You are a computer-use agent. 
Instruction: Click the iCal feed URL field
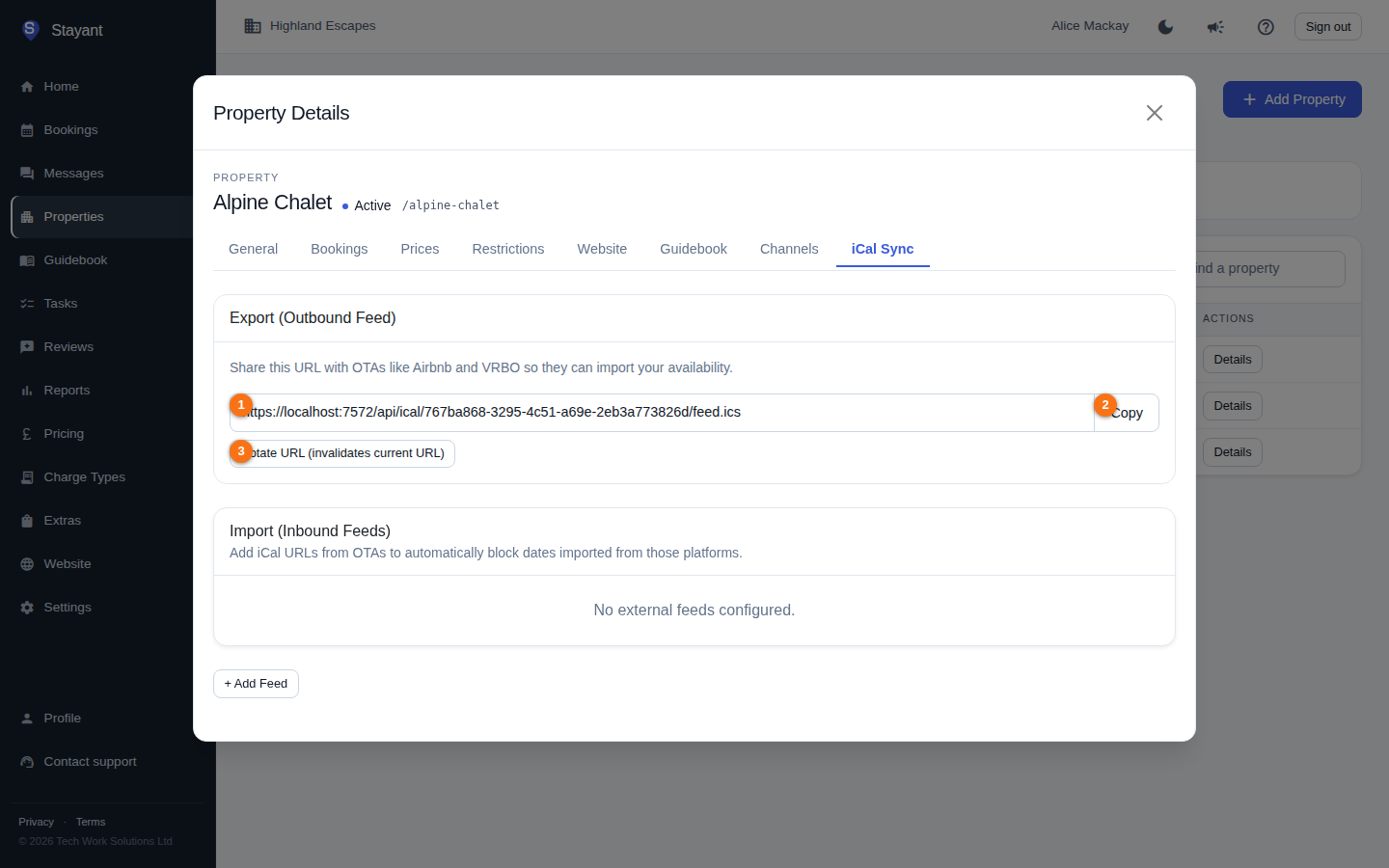(x=662, y=413)
